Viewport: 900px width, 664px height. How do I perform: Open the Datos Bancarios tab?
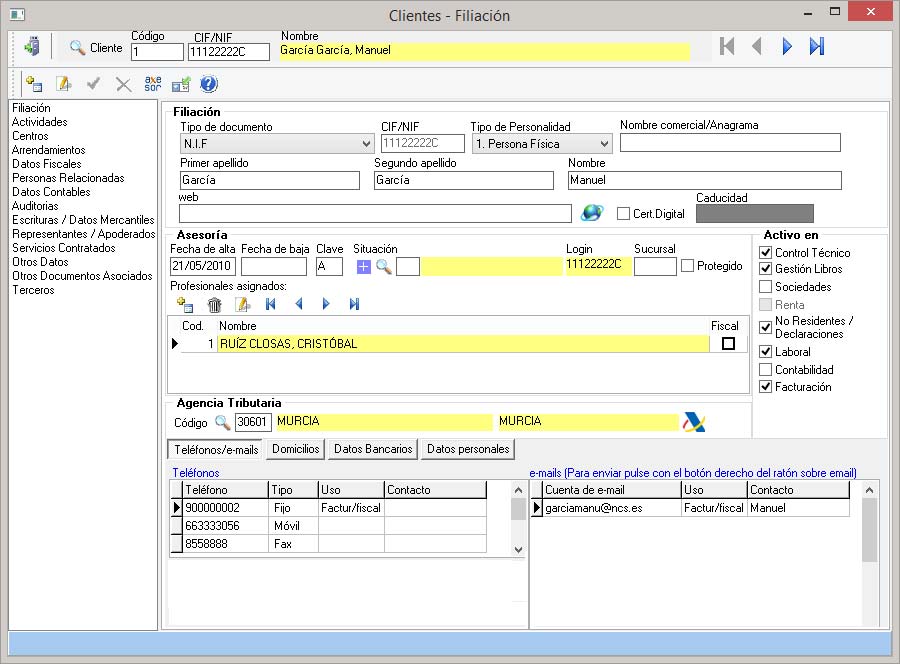pyautogui.click(x=373, y=449)
